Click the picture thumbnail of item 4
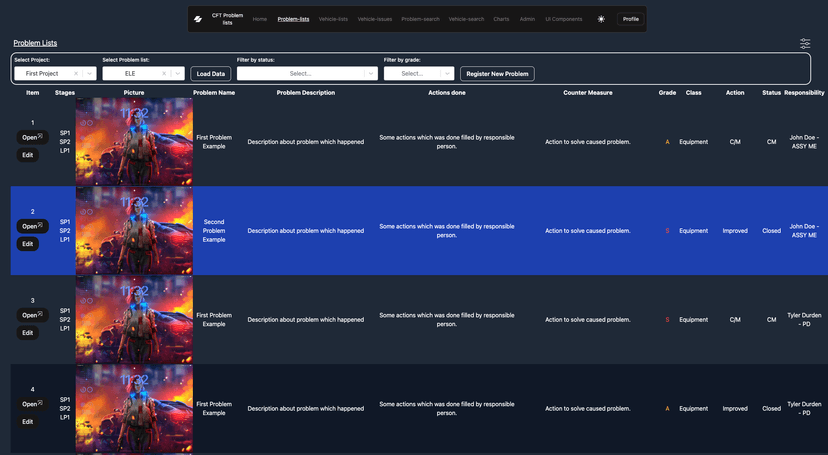The height and width of the screenshot is (455, 828). [134, 408]
